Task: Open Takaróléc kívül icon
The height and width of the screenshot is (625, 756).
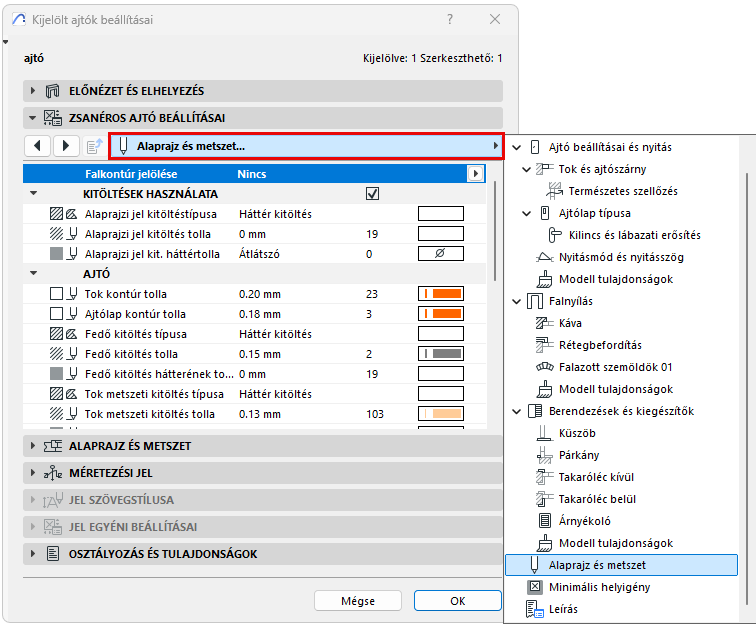Action: pyautogui.click(x=544, y=477)
